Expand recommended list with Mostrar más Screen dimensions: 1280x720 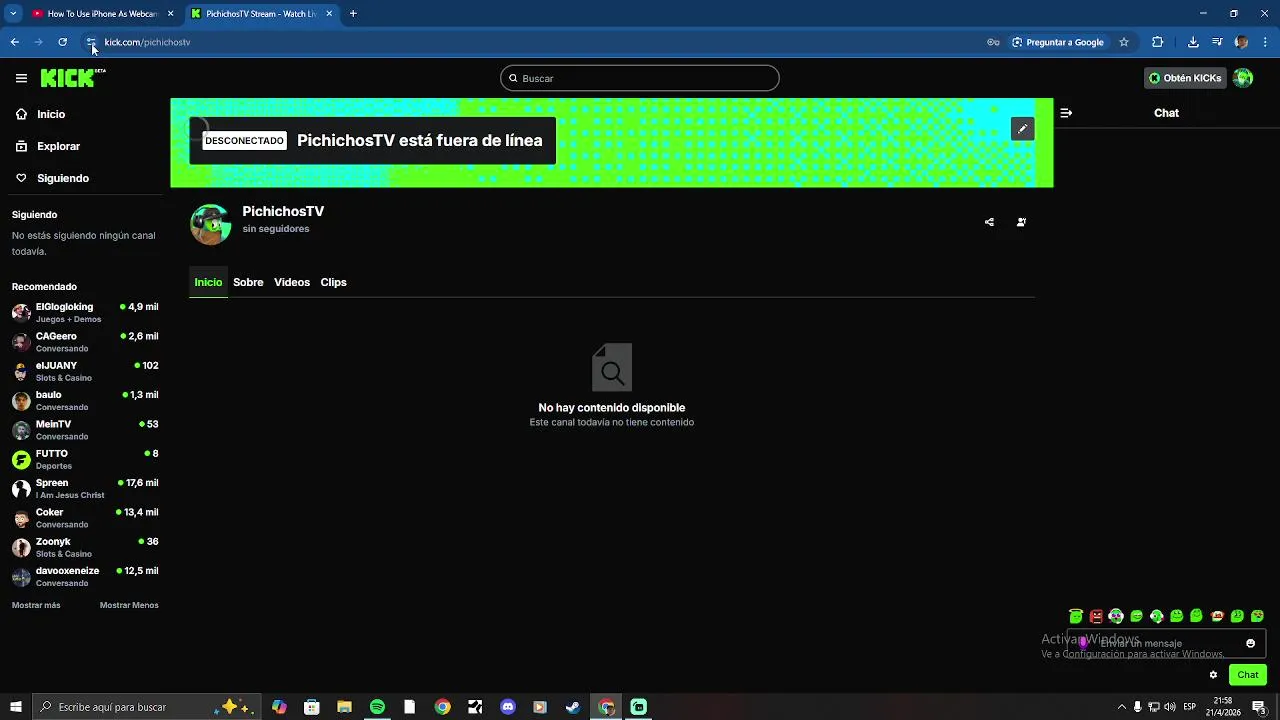tap(36, 605)
